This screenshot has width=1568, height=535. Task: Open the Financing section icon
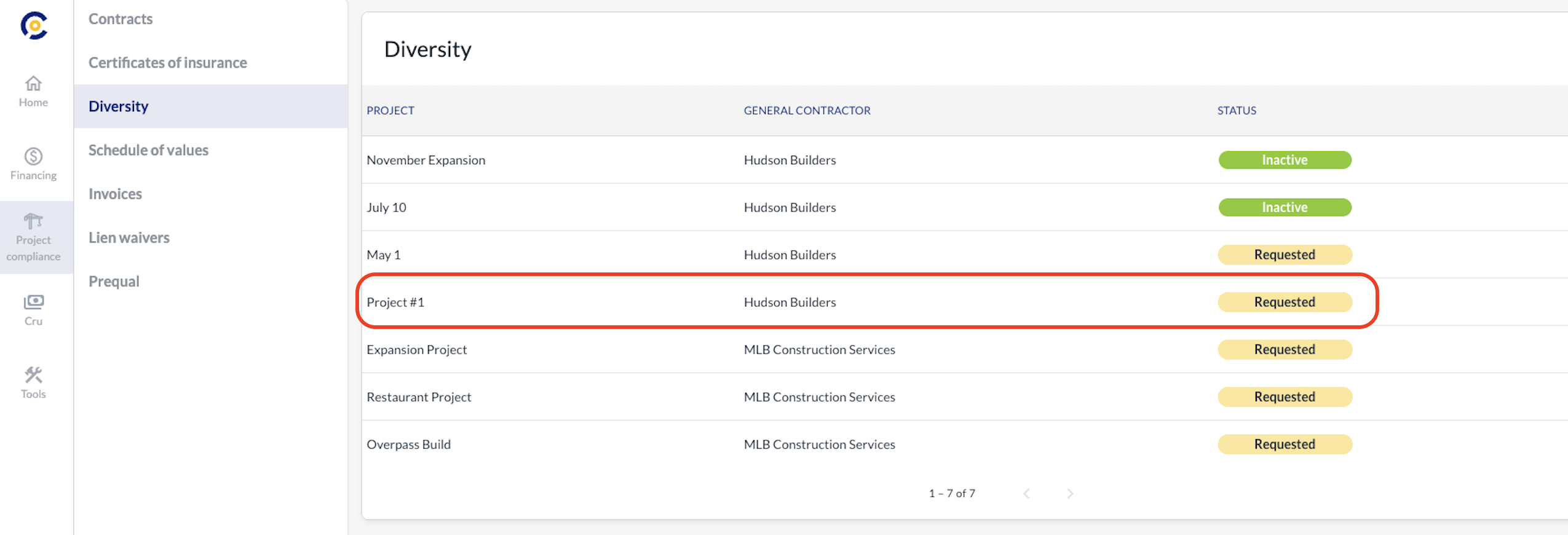[33, 157]
